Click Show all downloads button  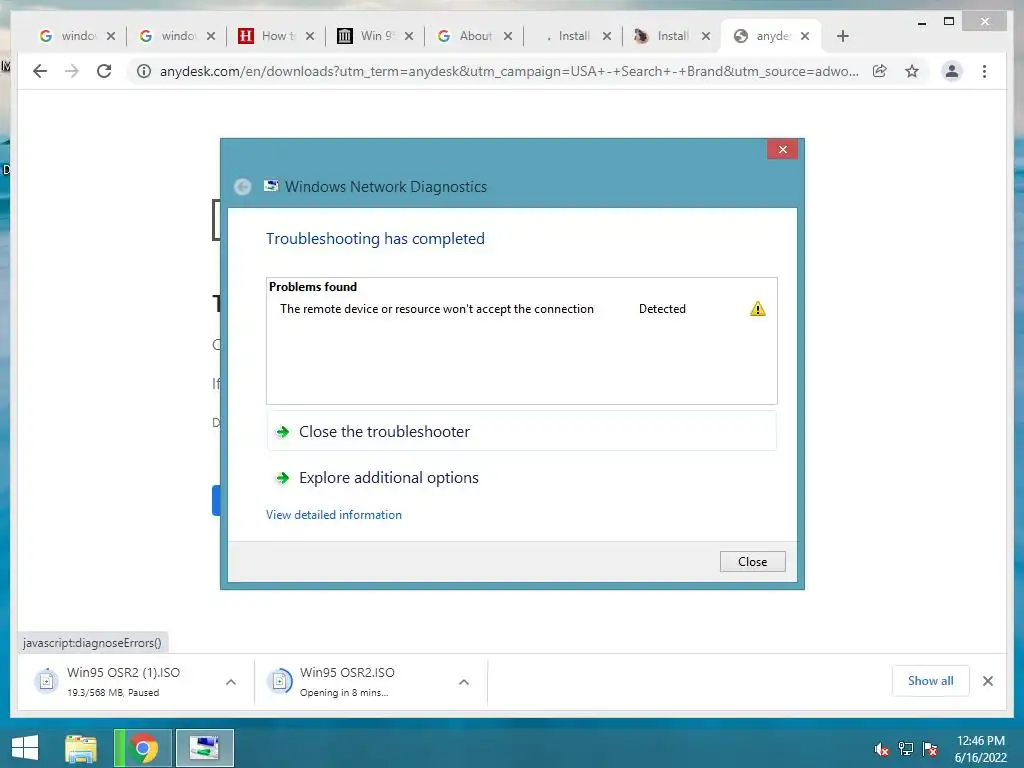pyautogui.click(x=931, y=680)
